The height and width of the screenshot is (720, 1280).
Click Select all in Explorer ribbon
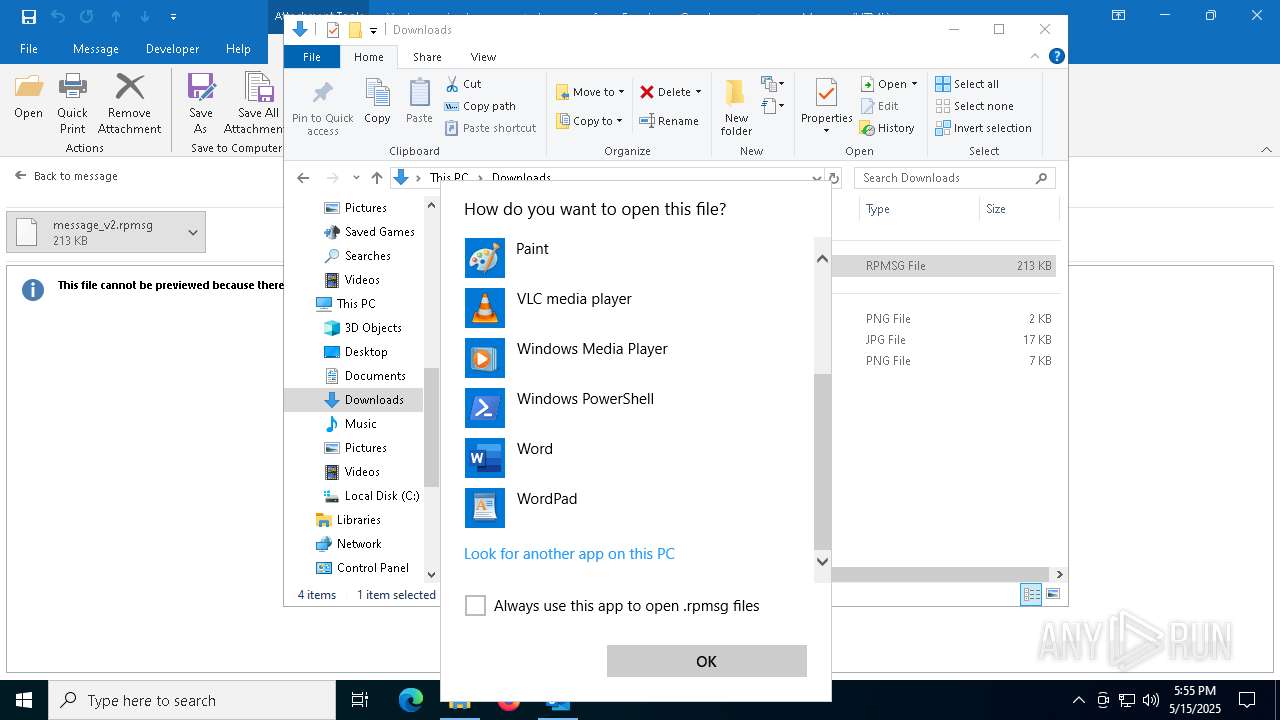coord(967,84)
